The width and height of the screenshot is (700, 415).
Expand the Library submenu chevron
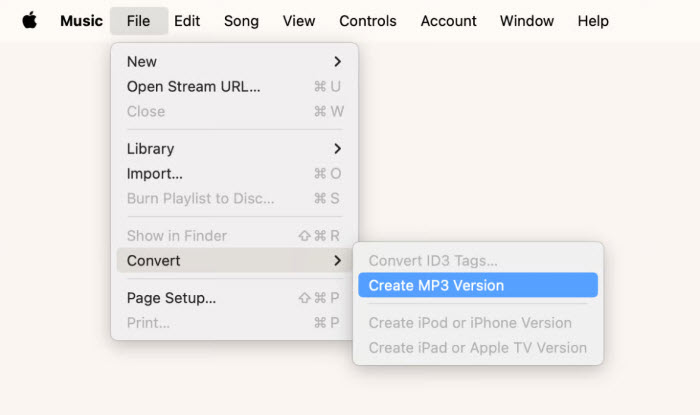click(338, 149)
